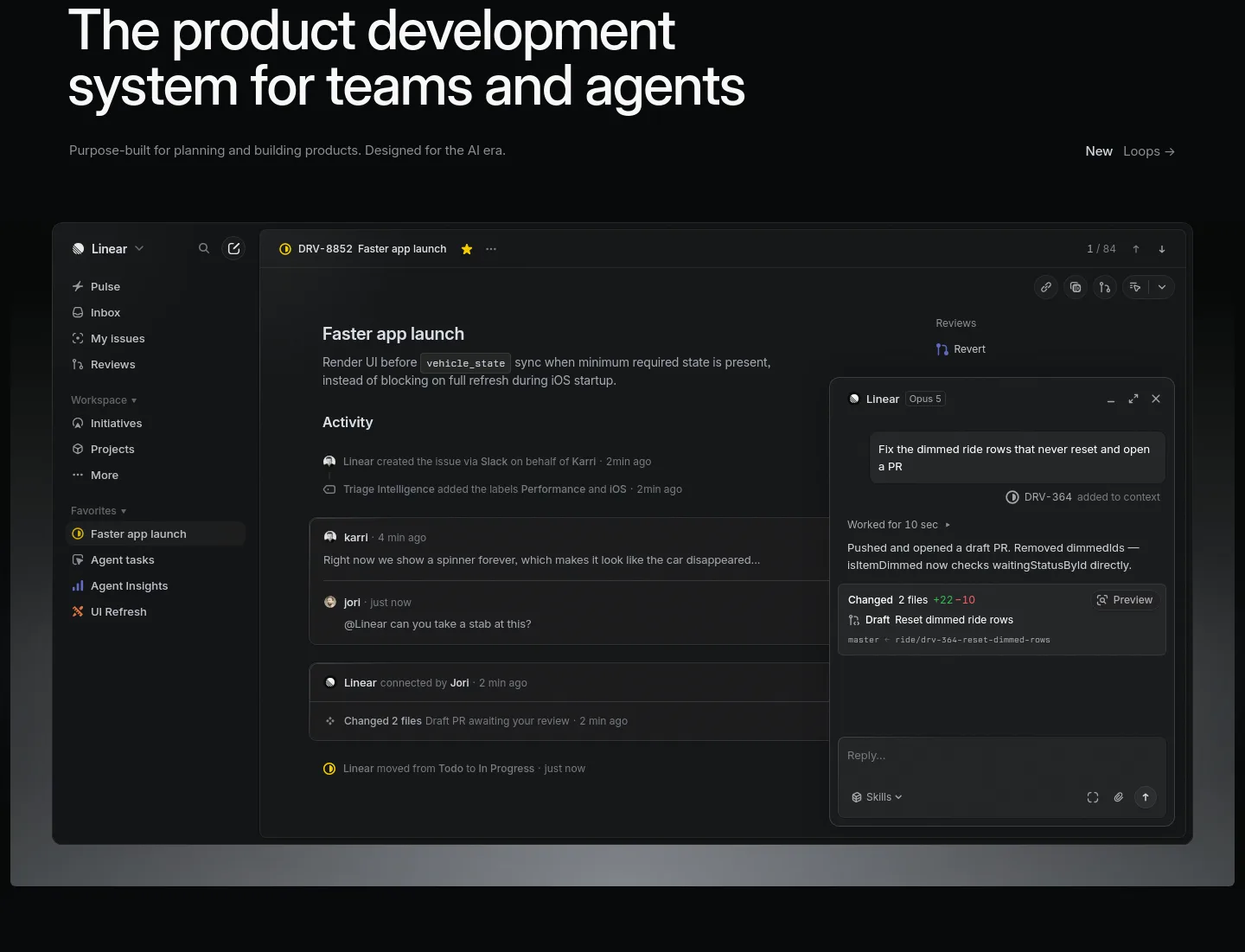Go to My issues in the sidebar
1245x952 pixels.
click(156, 339)
